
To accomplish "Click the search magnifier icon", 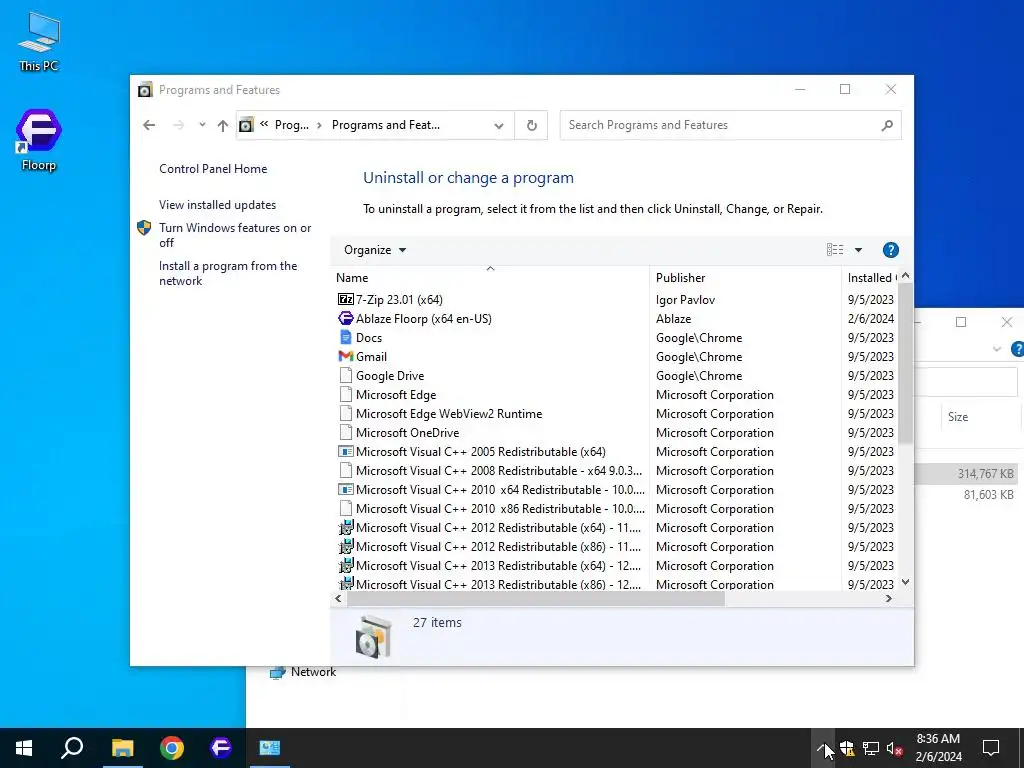I will tap(887, 125).
